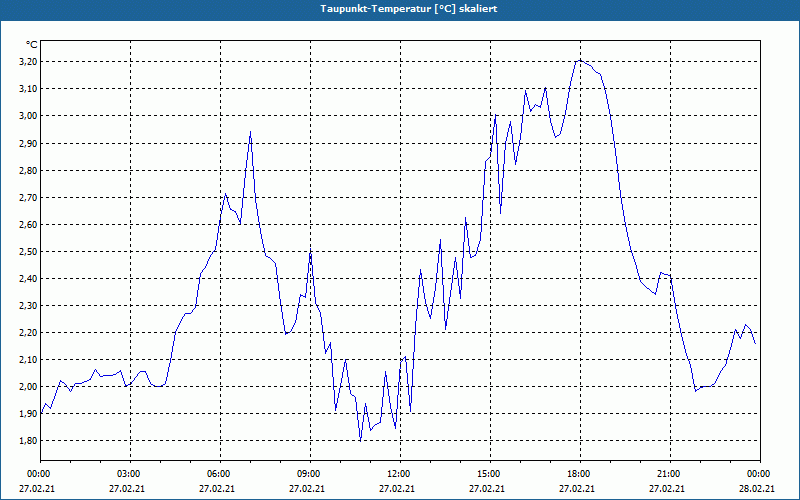Select the 2,00 y-axis label
Viewport: 800px width, 500px height.
(x=28, y=387)
